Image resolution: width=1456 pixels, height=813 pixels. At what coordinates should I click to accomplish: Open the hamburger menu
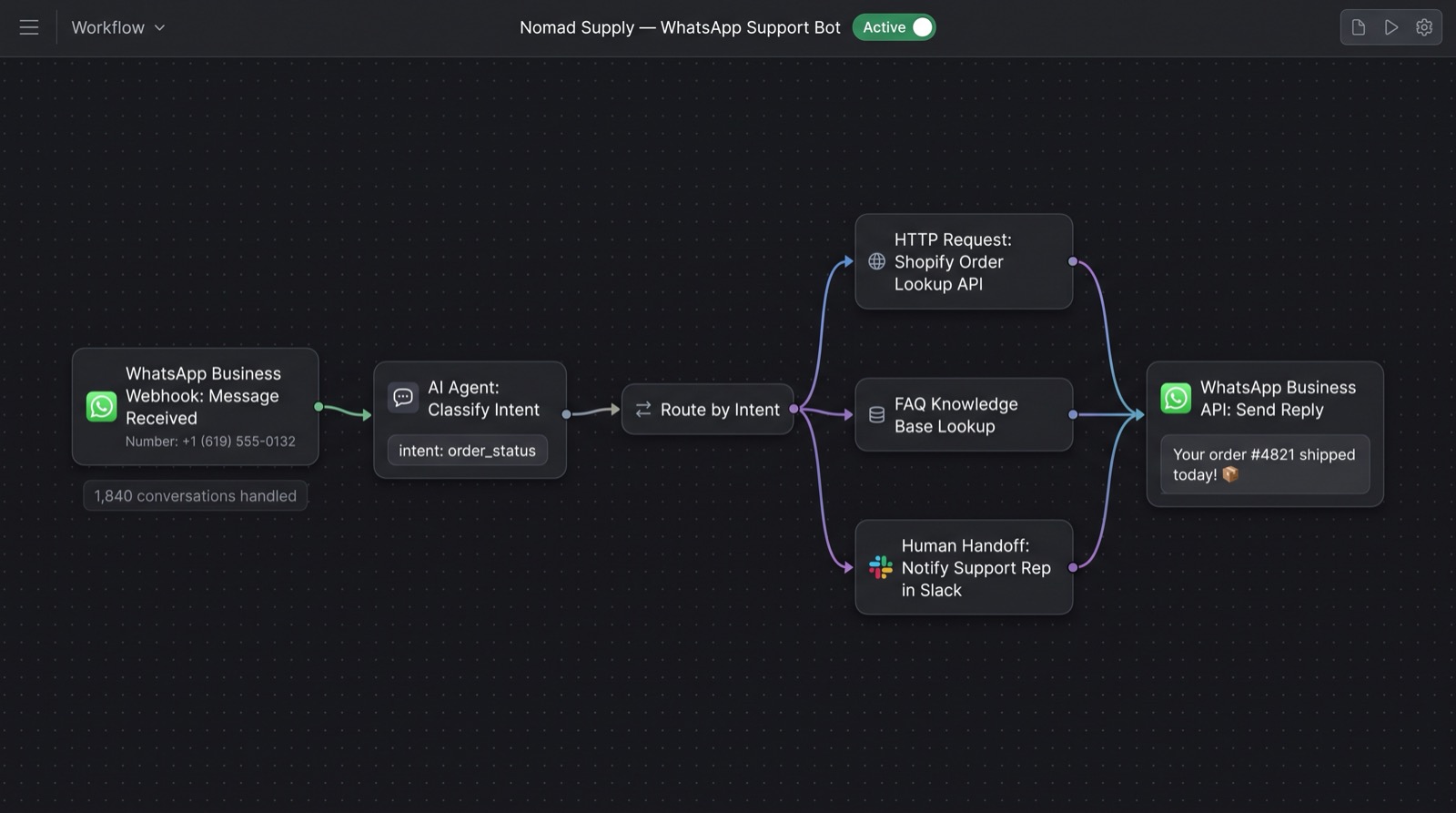pos(29,27)
